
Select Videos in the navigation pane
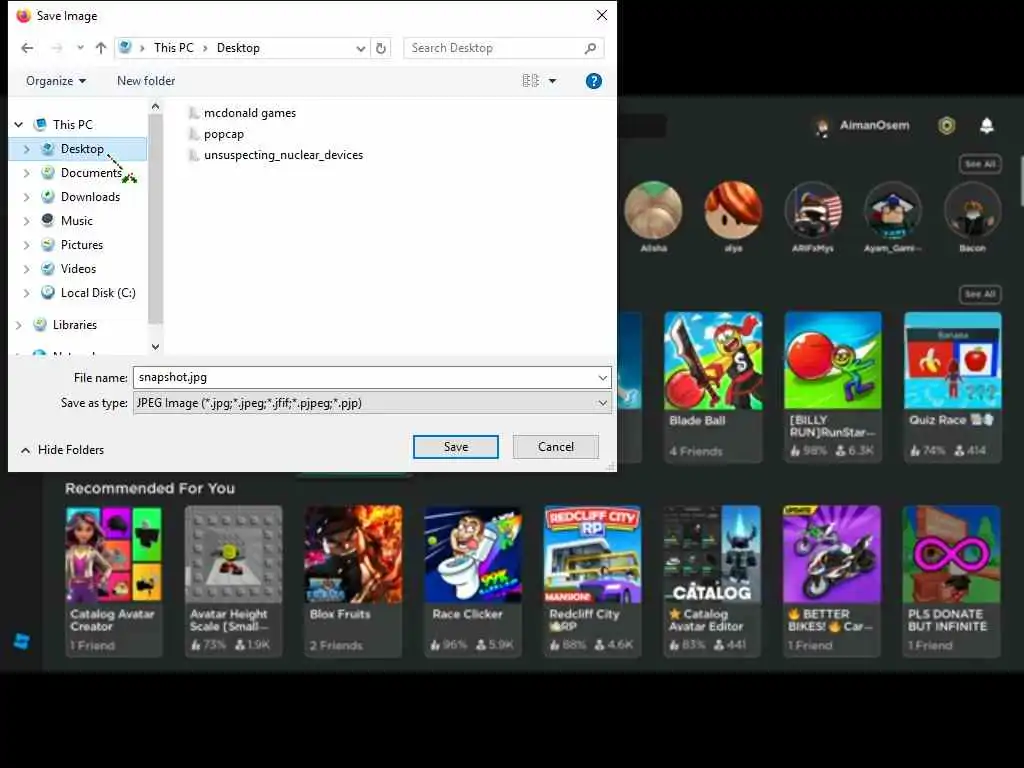(78, 268)
